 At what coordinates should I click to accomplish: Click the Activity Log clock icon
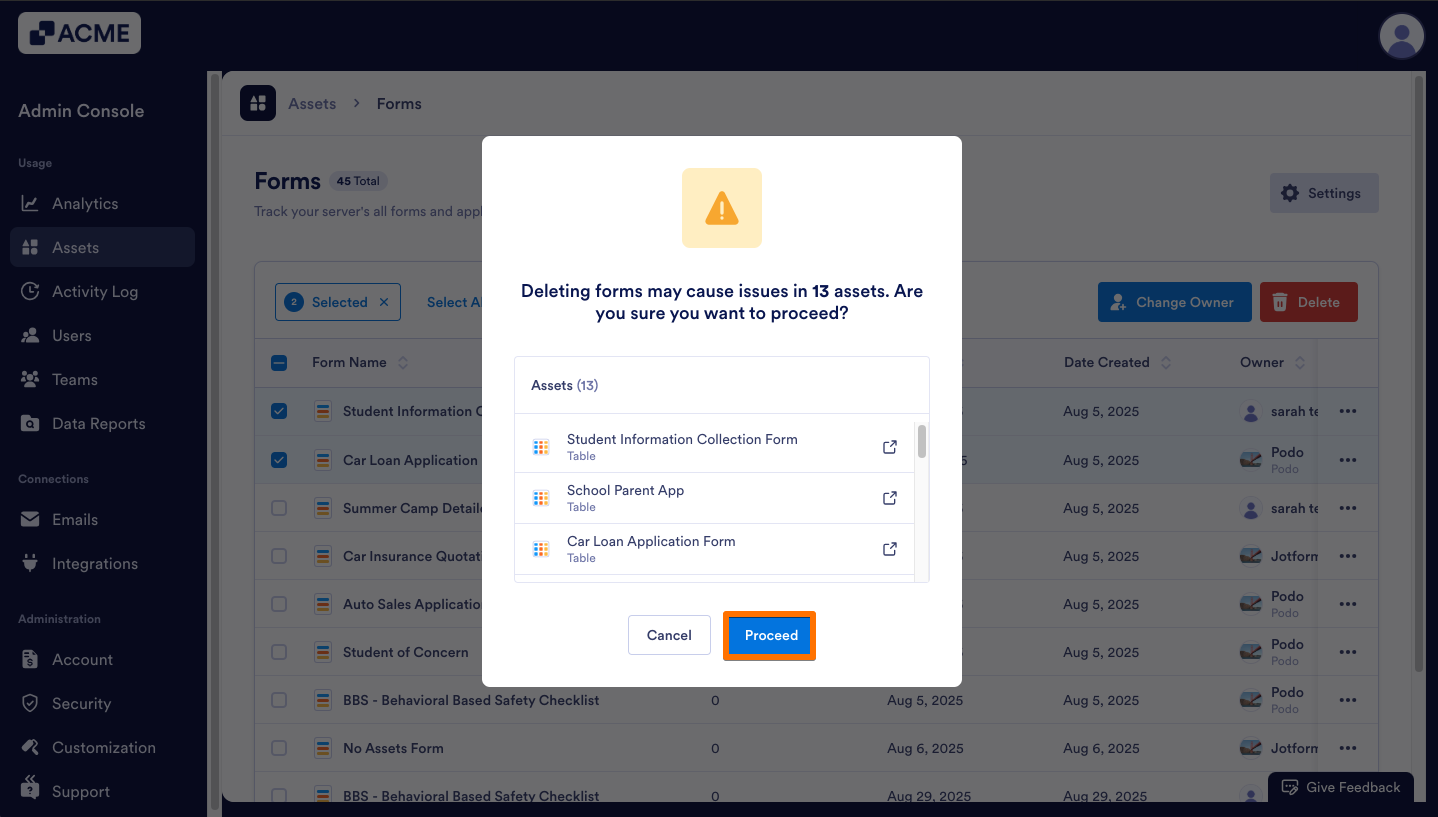click(x=29, y=291)
